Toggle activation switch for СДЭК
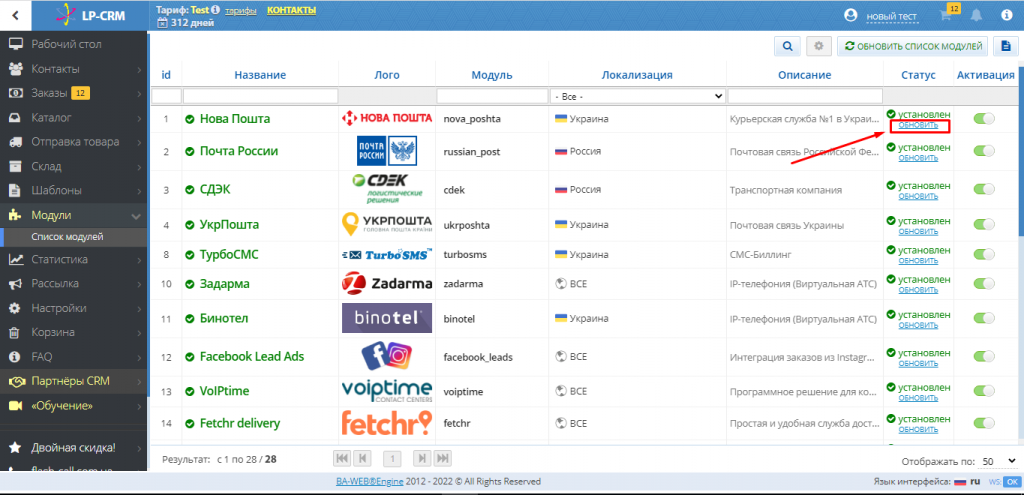 click(984, 189)
